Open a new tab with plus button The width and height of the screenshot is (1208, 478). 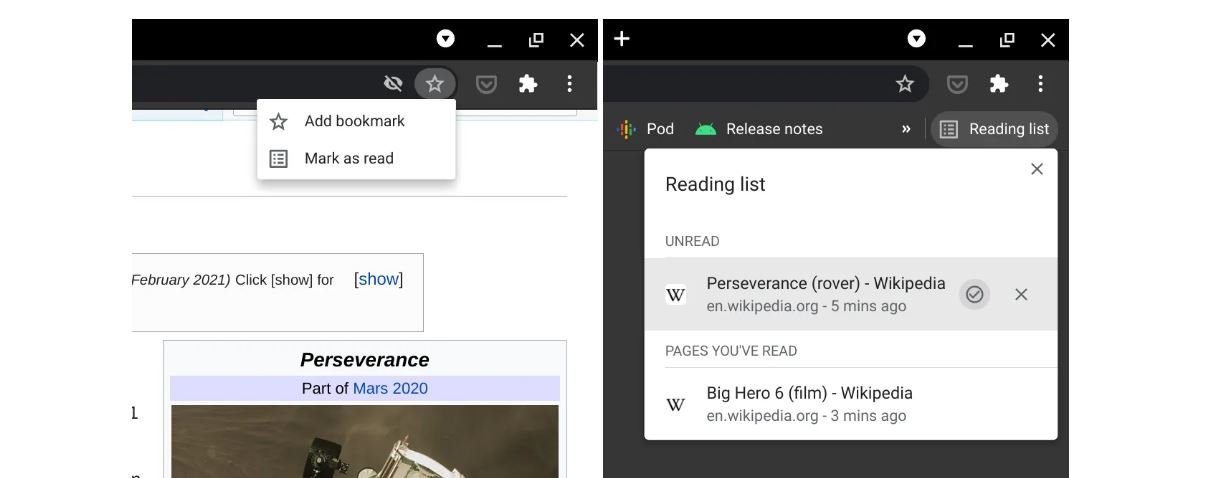622,39
